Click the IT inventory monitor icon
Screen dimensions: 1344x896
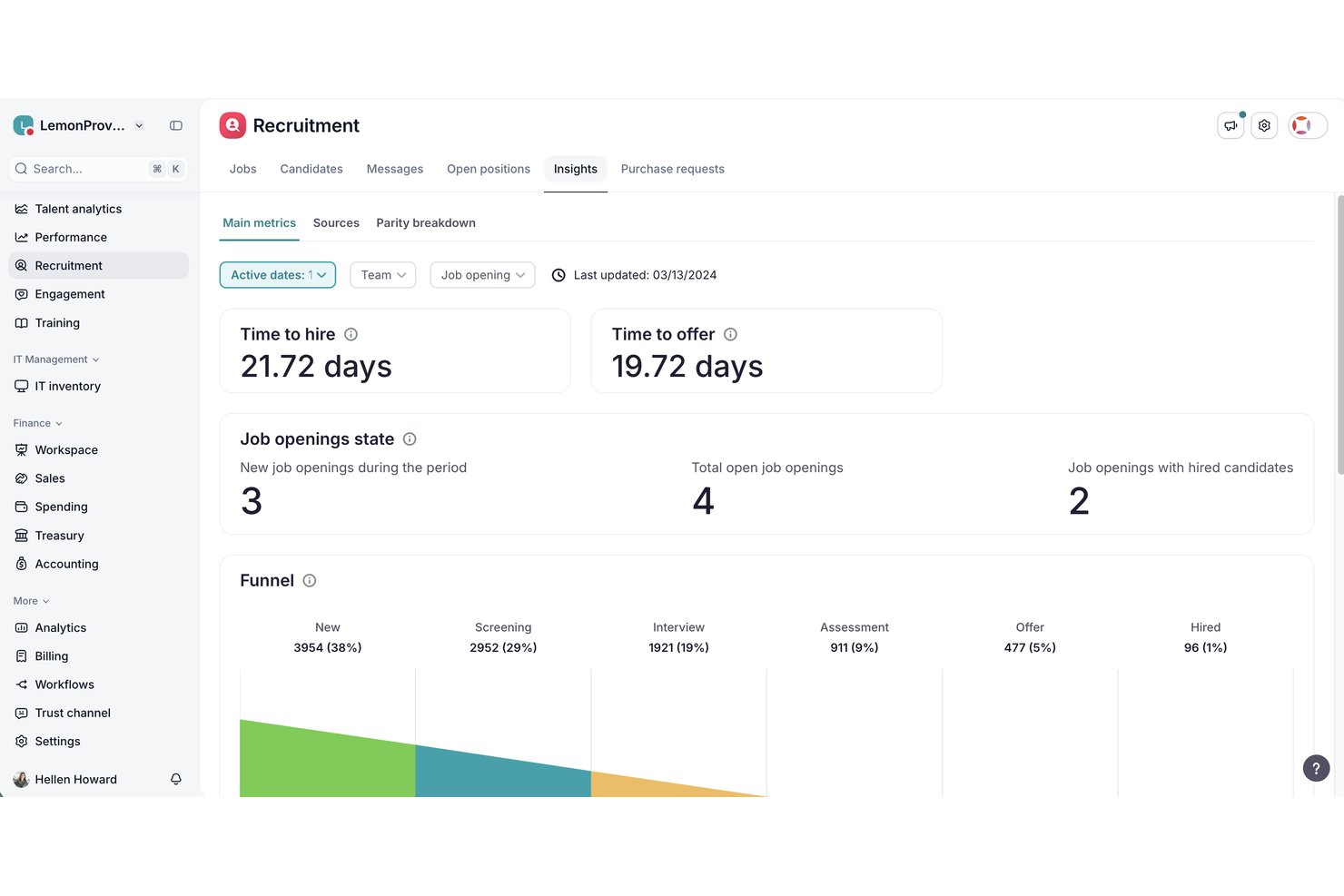[21, 386]
